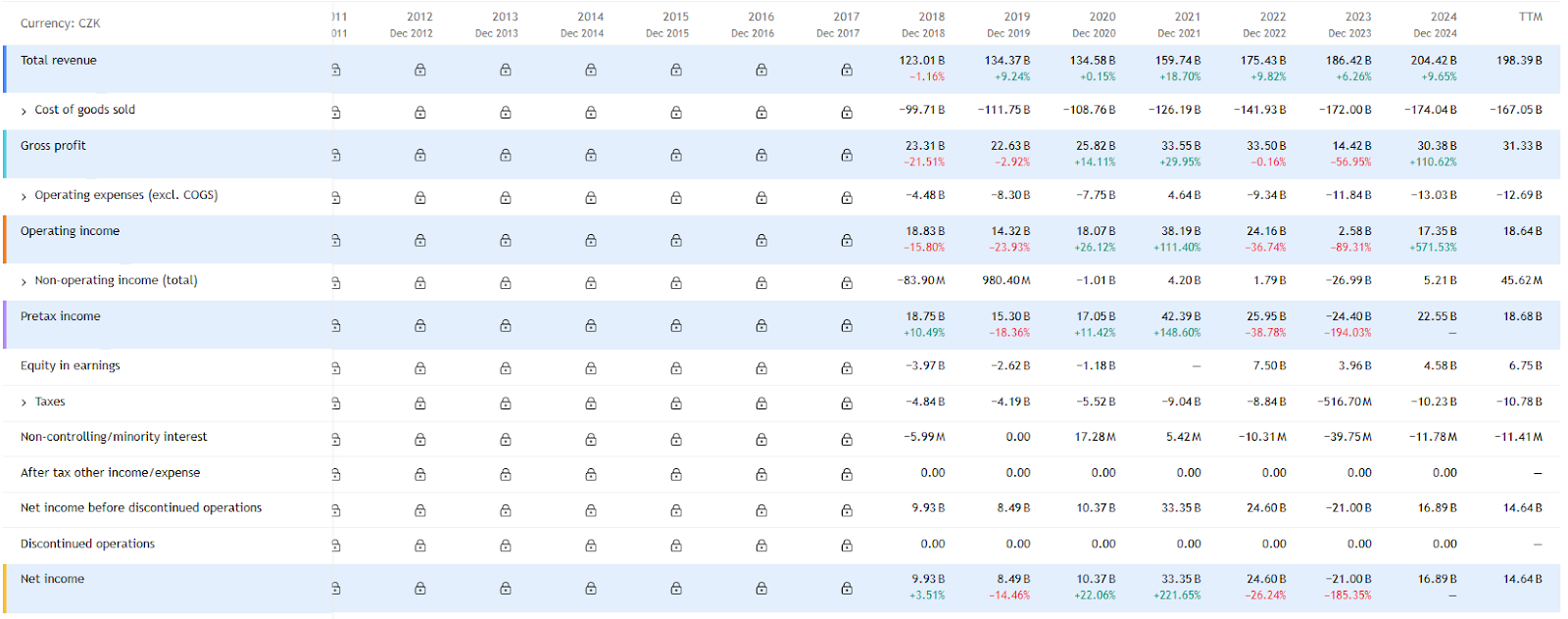Select the Operating income row label
This screenshot has width=1568, height=619.
(x=70, y=231)
